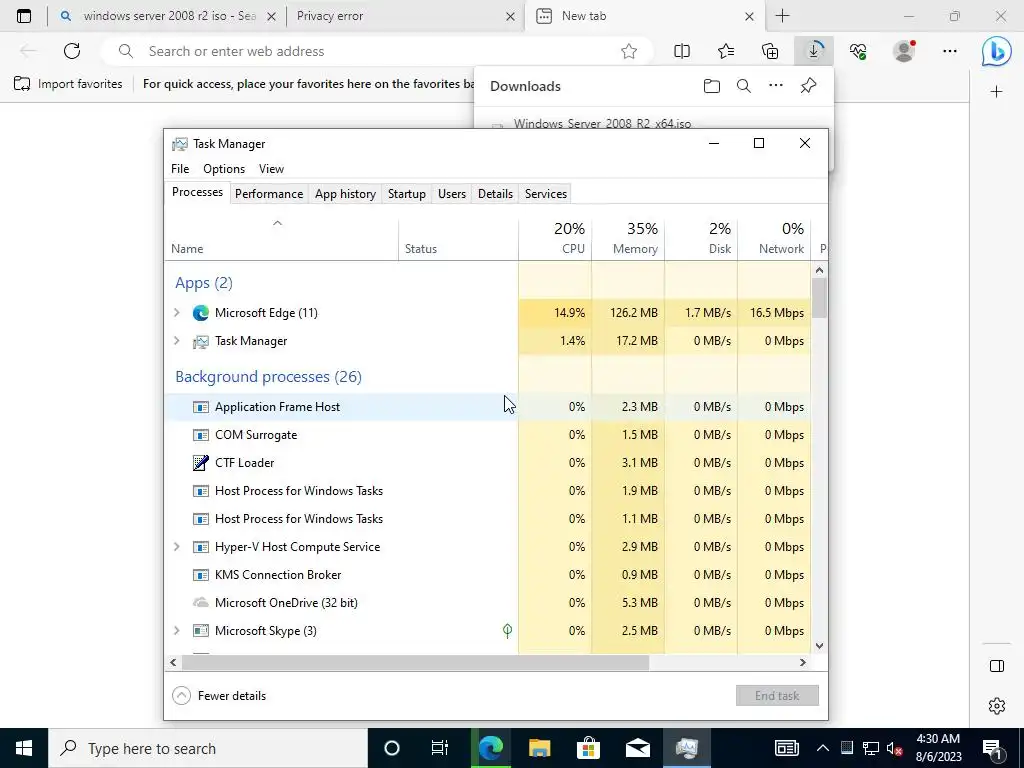The width and height of the screenshot is (1024, 768).
Task: Select the Privacy error browser tab
Action: (x=403, y=16)
